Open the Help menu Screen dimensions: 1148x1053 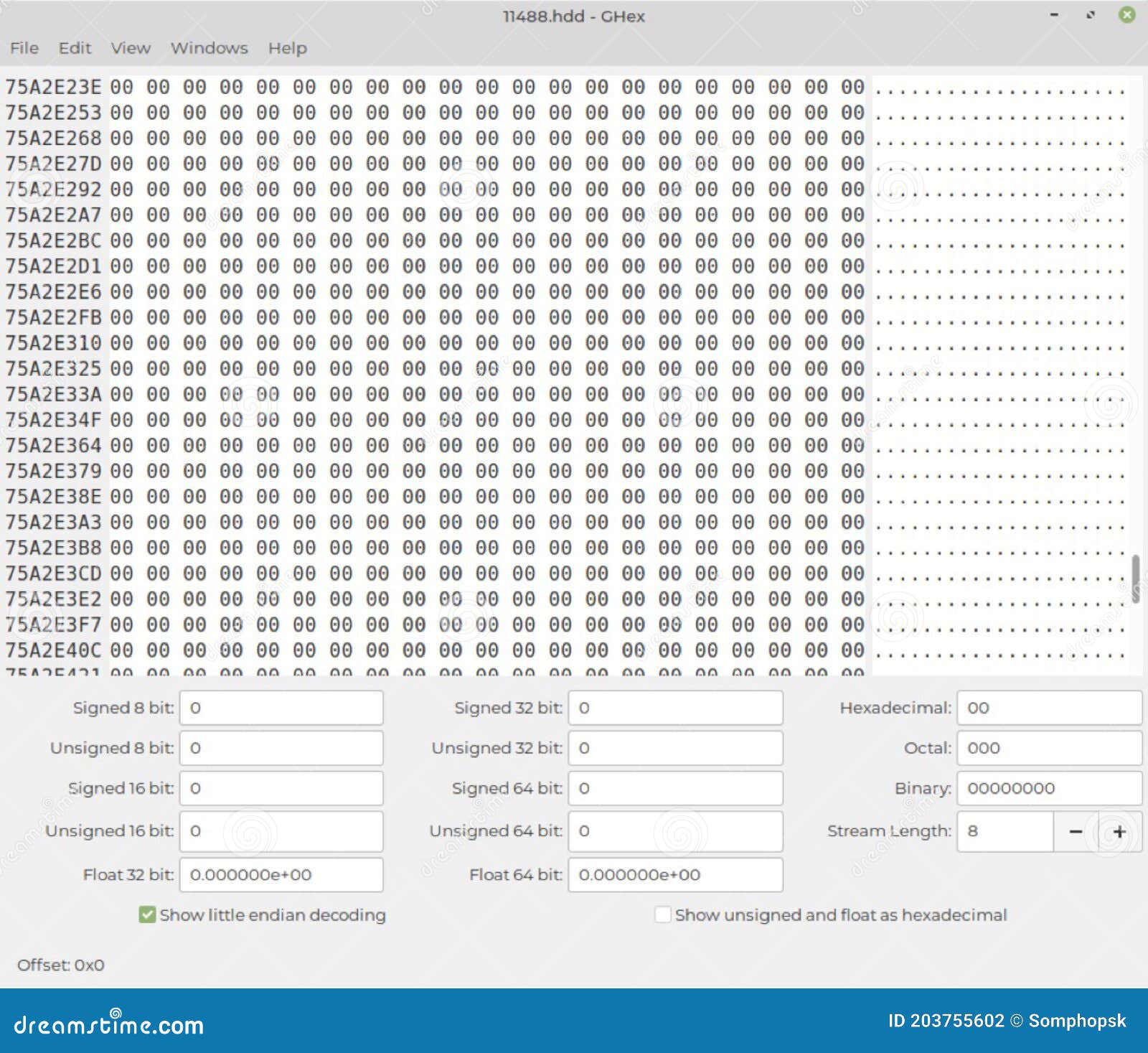pyautogui.click(x=287, y=47)
